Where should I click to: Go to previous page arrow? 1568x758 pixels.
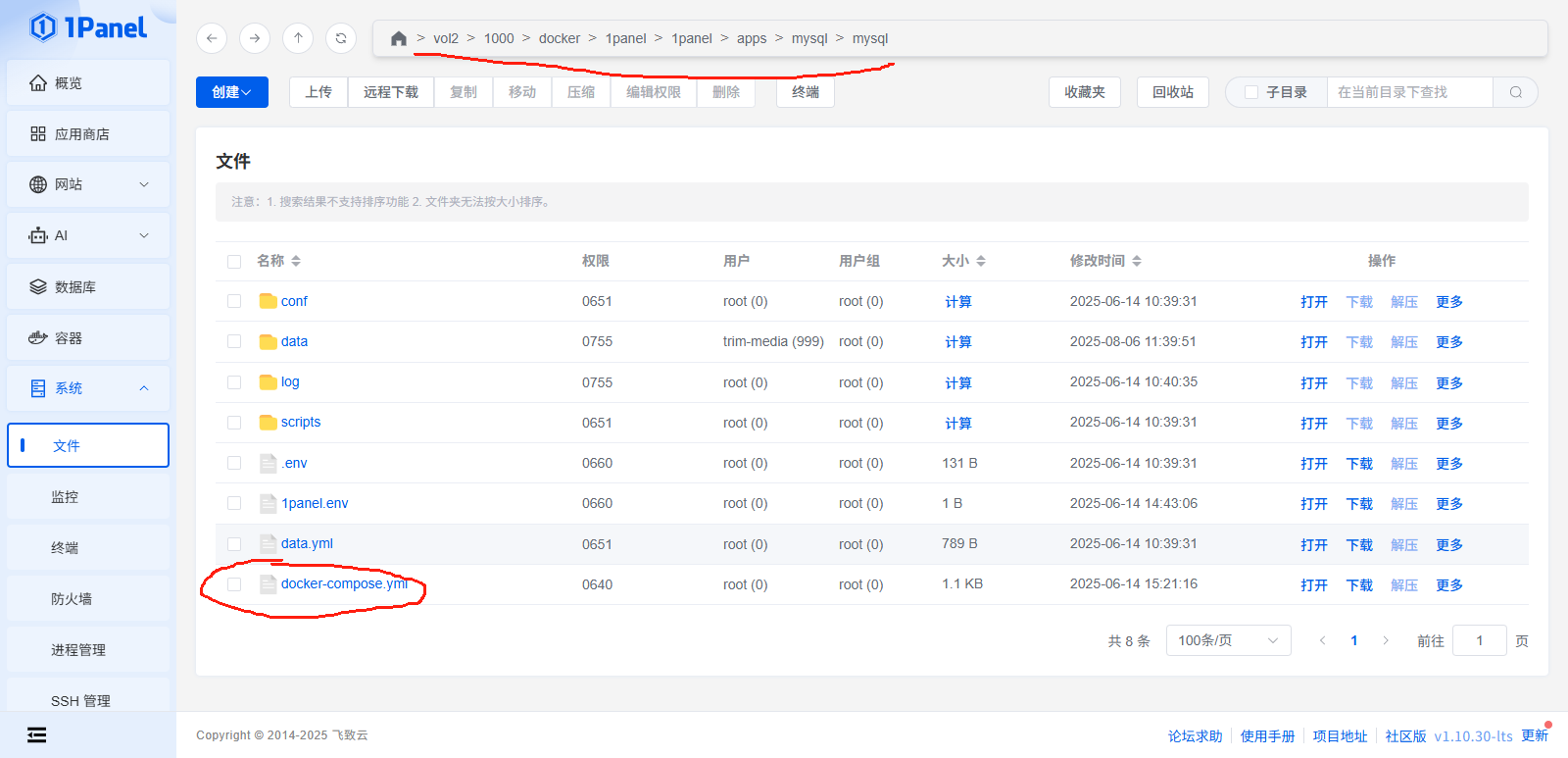point(1323,640)
